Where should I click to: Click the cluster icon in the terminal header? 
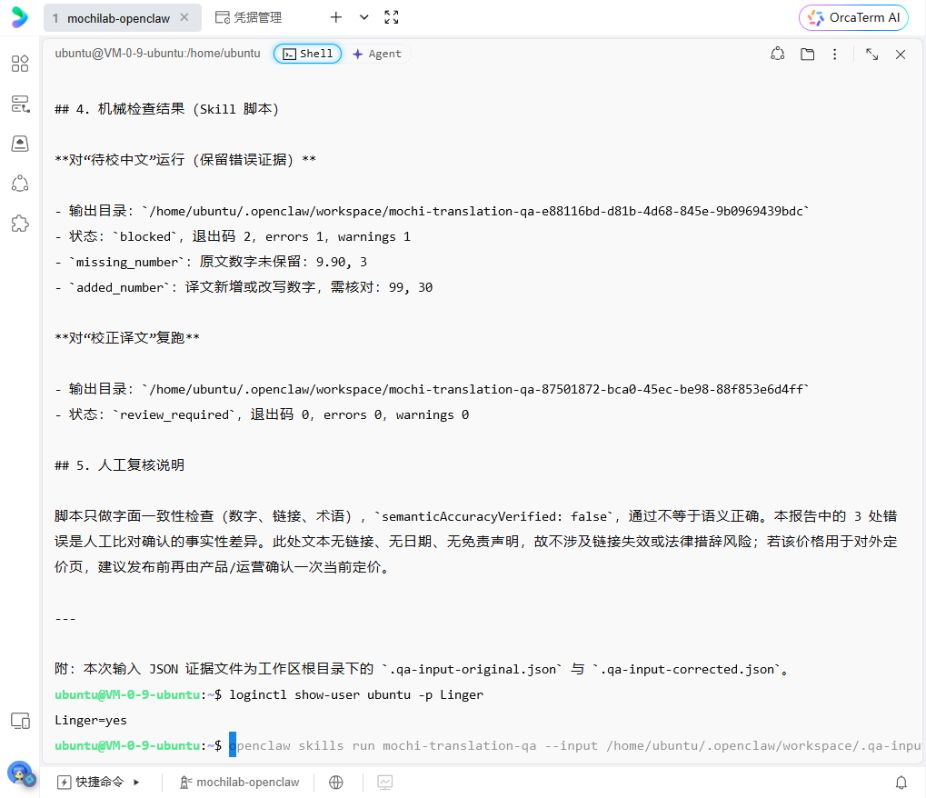(777, 54)
